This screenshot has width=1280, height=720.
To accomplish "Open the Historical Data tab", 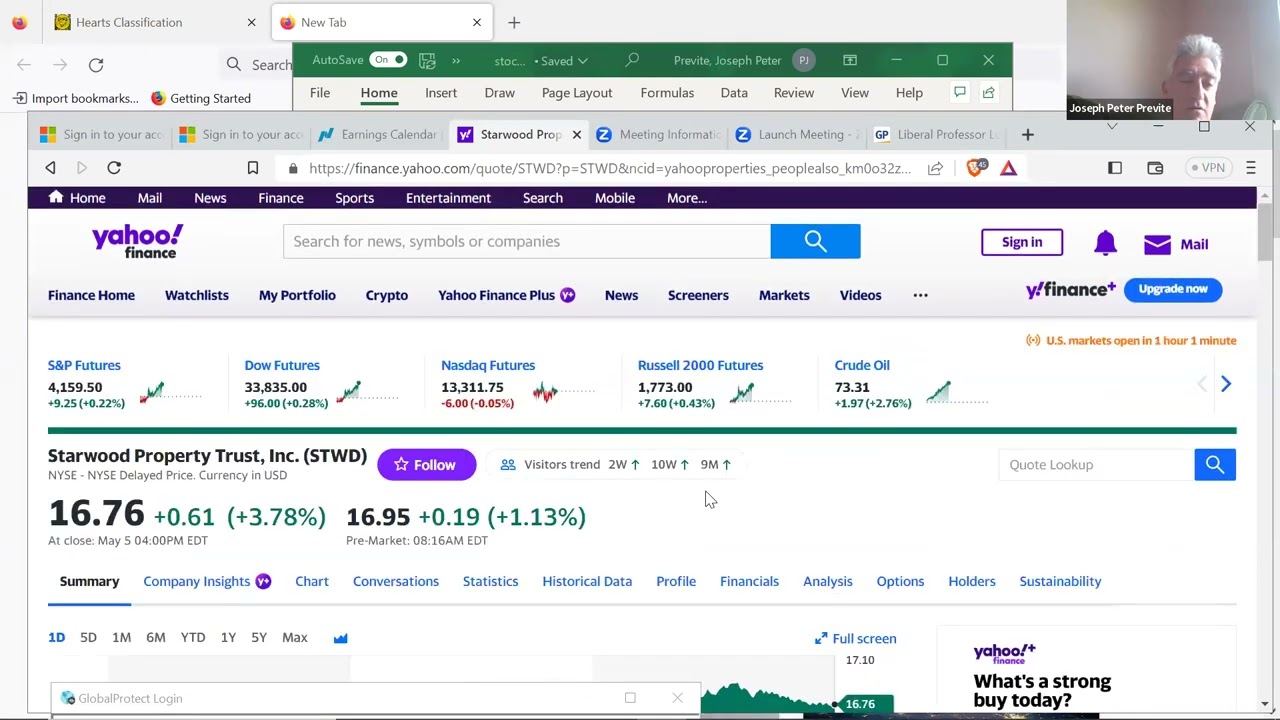I will click(587, 581).
